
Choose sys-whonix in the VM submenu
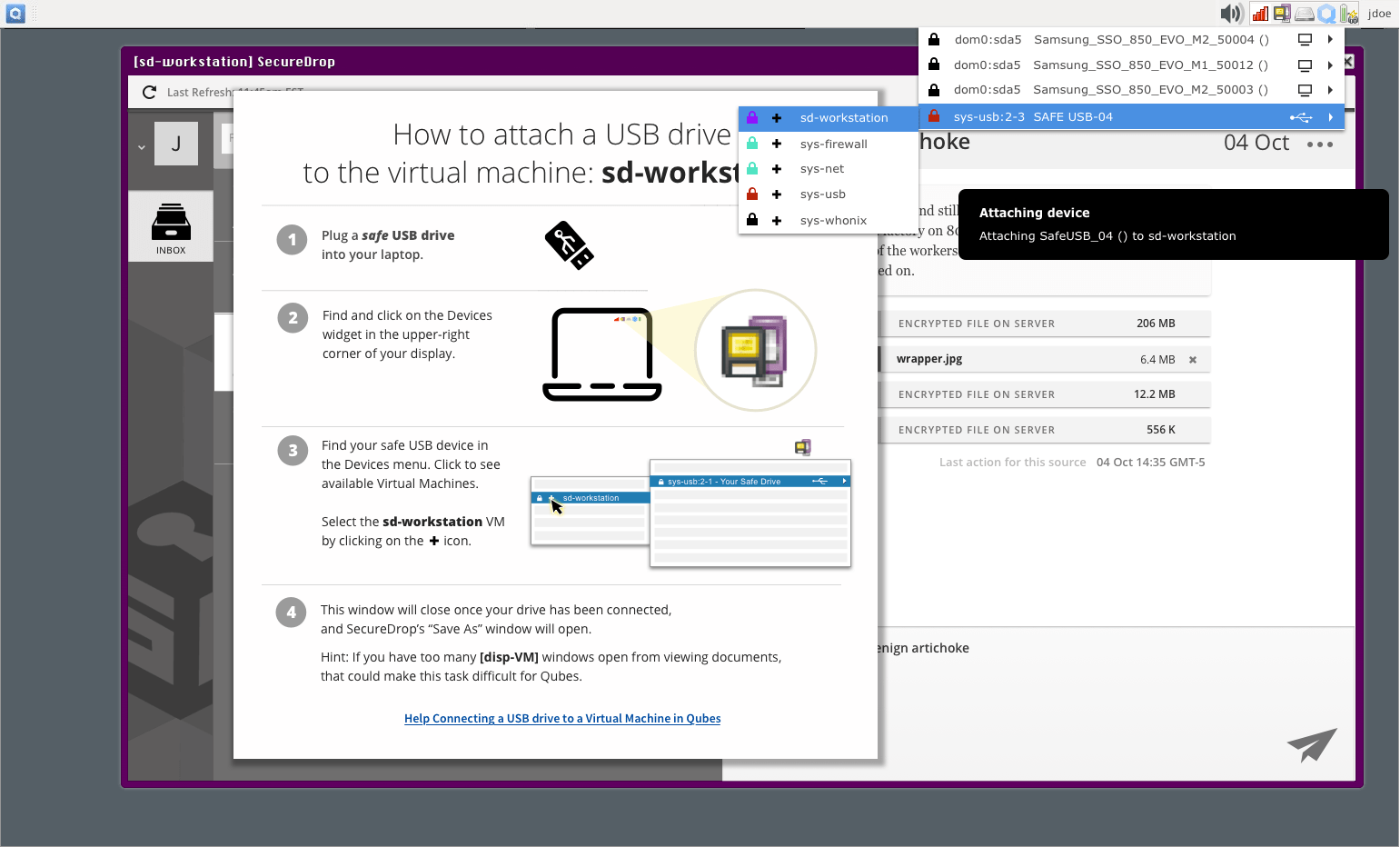829,220
